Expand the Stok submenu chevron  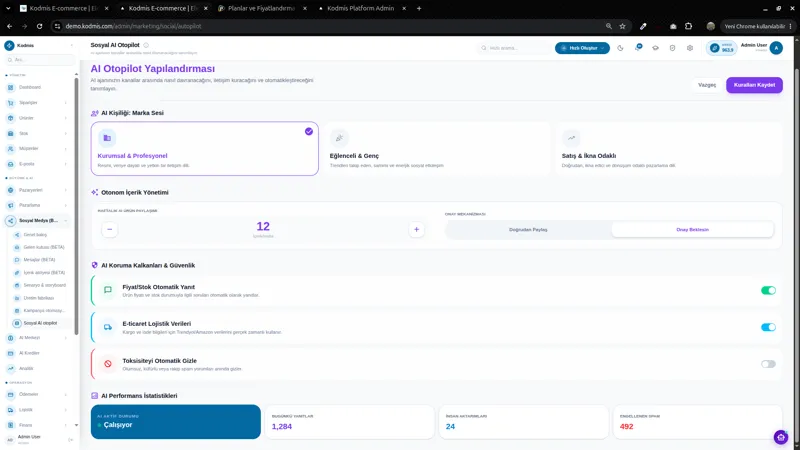(66, 134)
